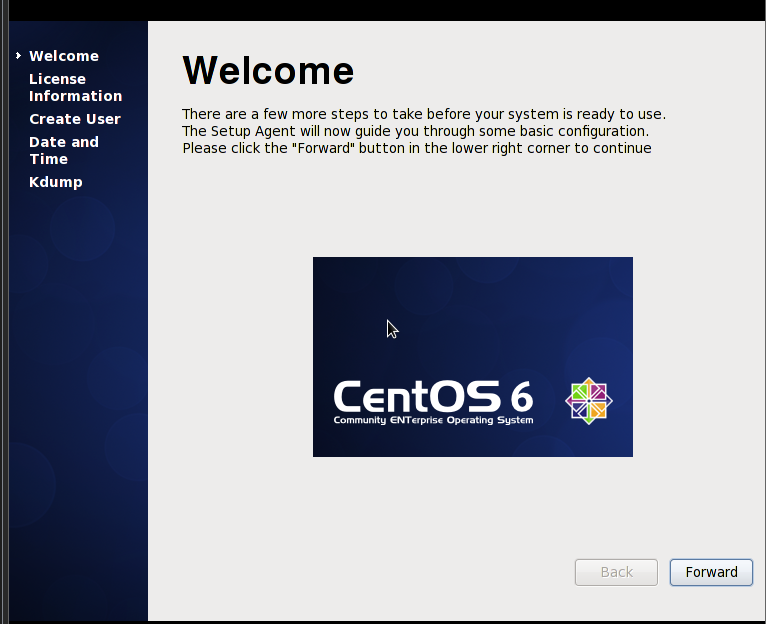Click the arrow marker beside Welcome

[x=18, y=56]
